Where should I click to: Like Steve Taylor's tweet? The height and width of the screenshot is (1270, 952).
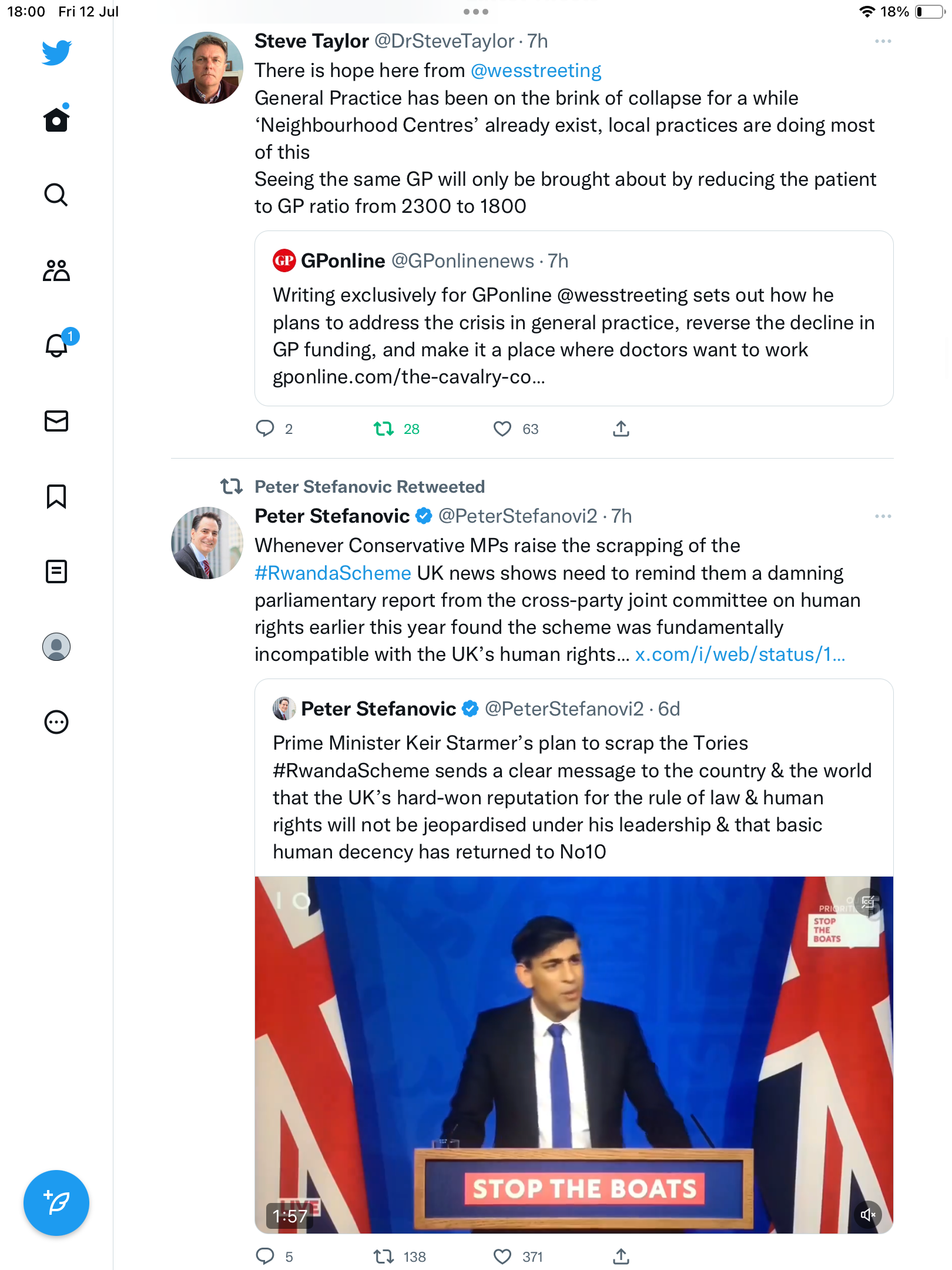click(502, 429)
